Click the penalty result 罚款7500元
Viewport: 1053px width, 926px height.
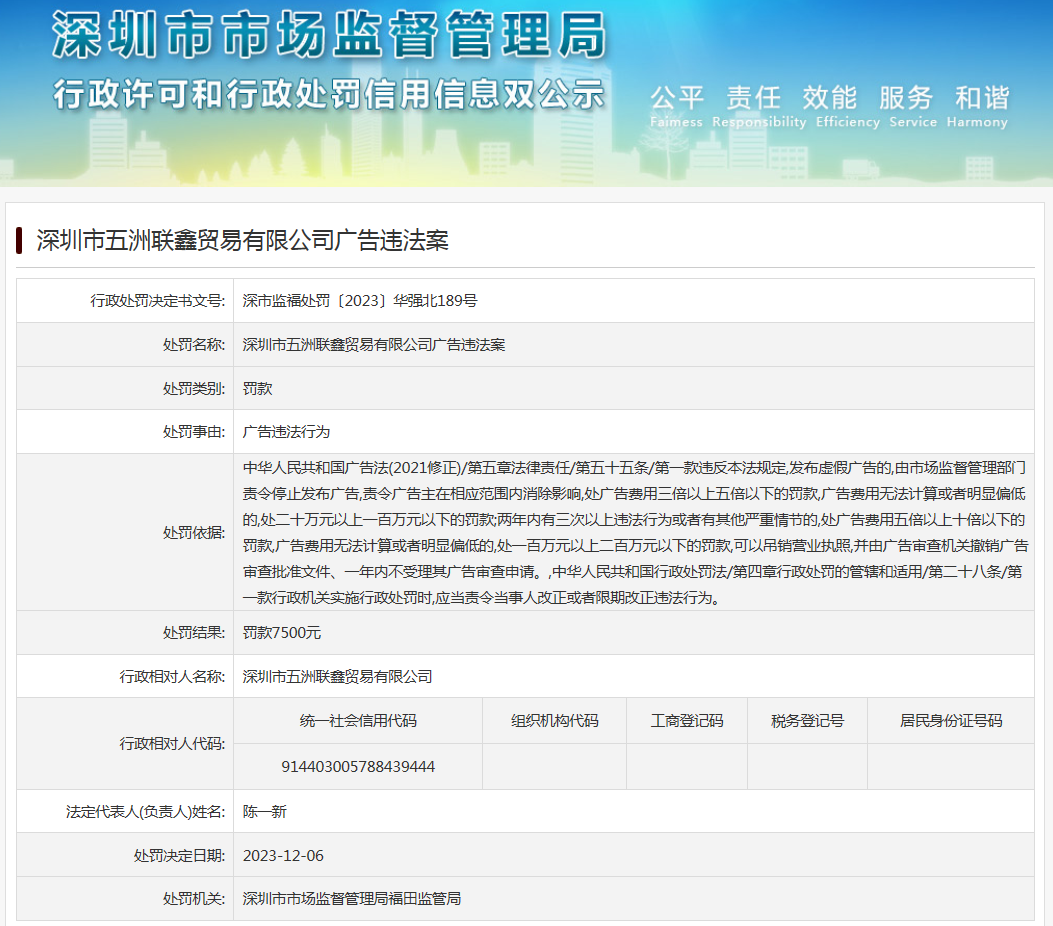click(282, 633)
